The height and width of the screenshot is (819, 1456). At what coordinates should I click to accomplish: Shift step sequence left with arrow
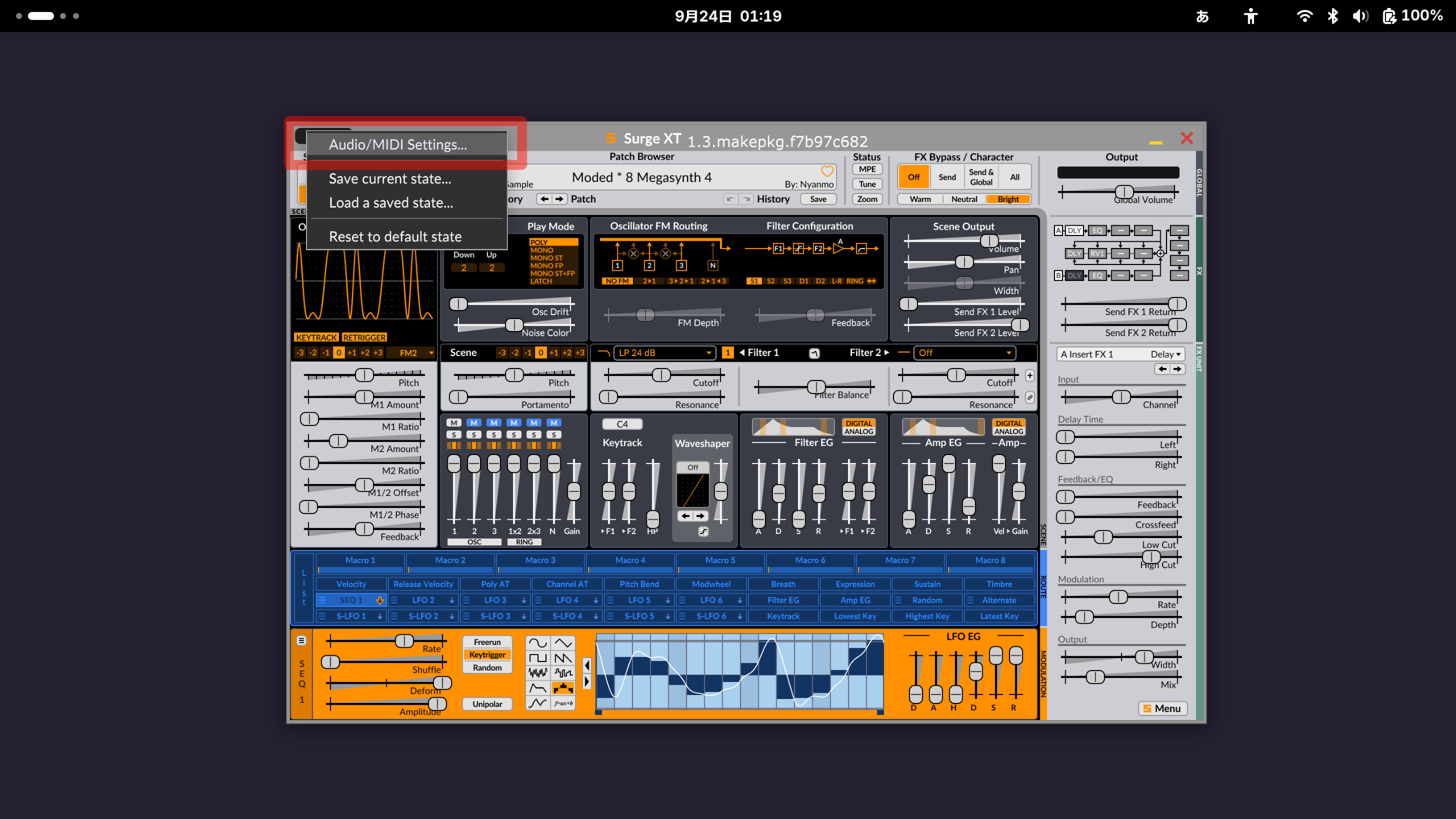[x=587, y=665]
